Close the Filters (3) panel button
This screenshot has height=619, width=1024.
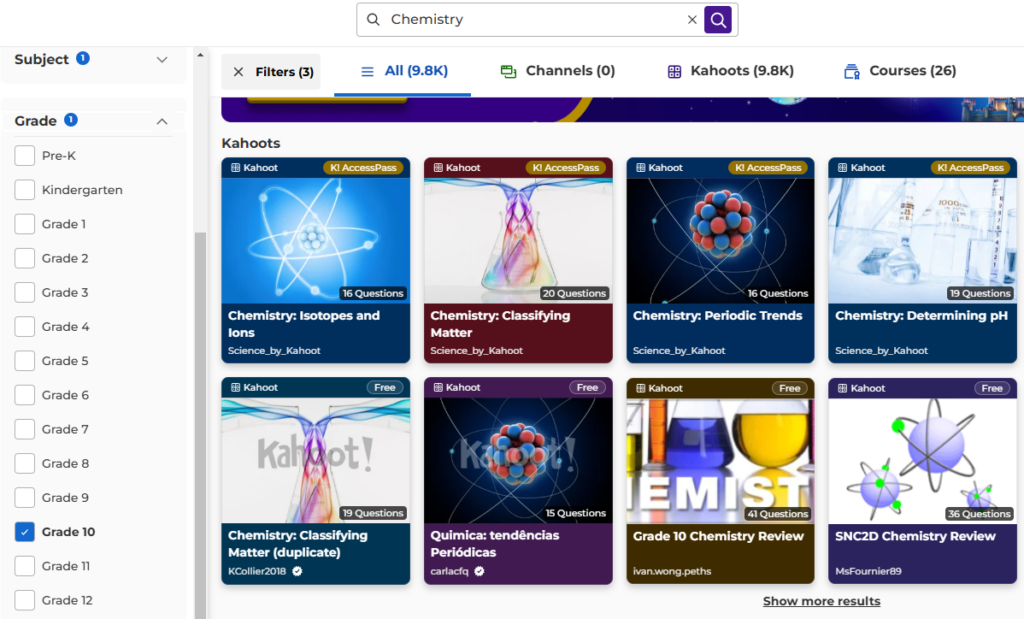pyautogui.click(x=271, y=72)
